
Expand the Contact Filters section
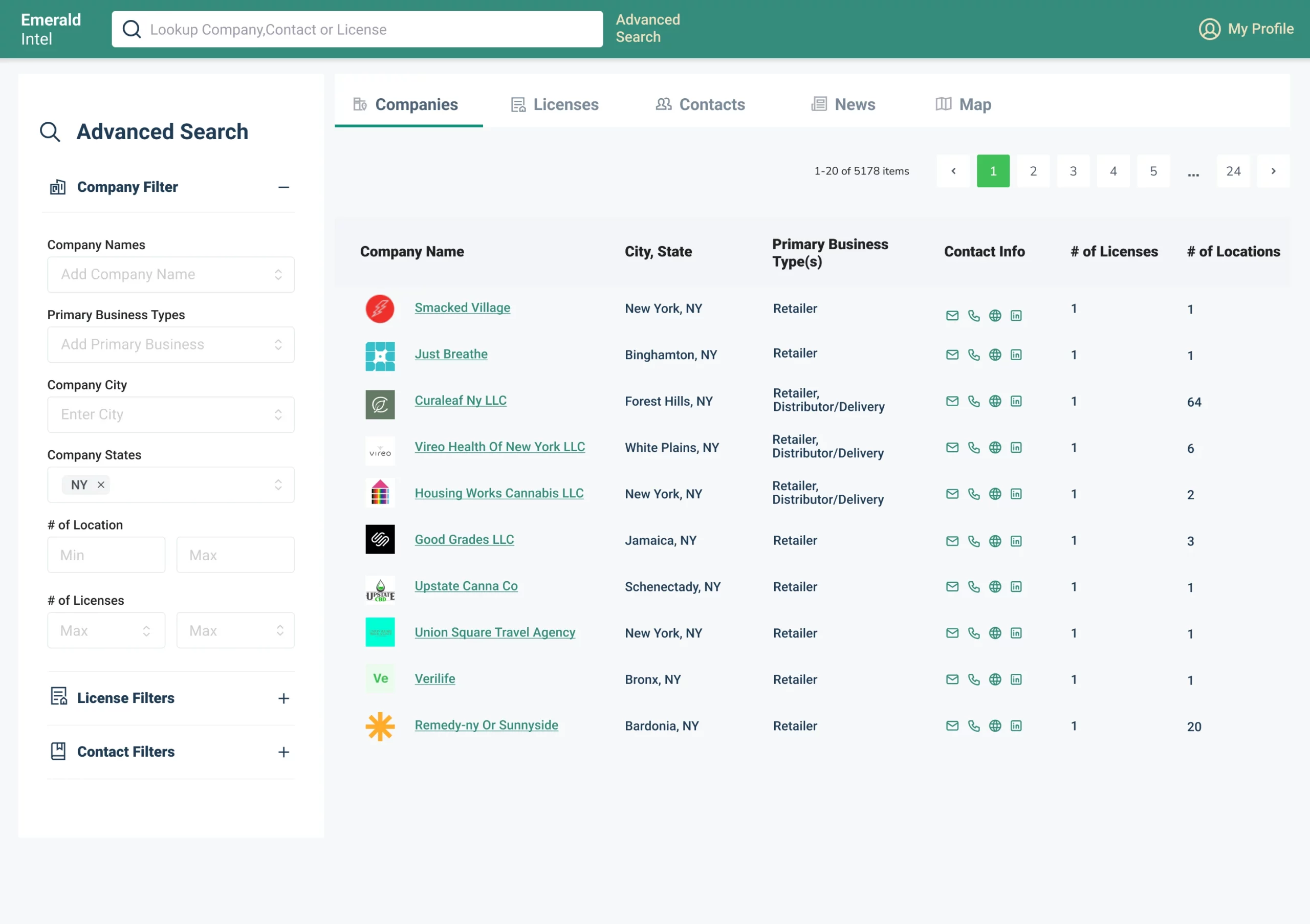pos(283,752)
